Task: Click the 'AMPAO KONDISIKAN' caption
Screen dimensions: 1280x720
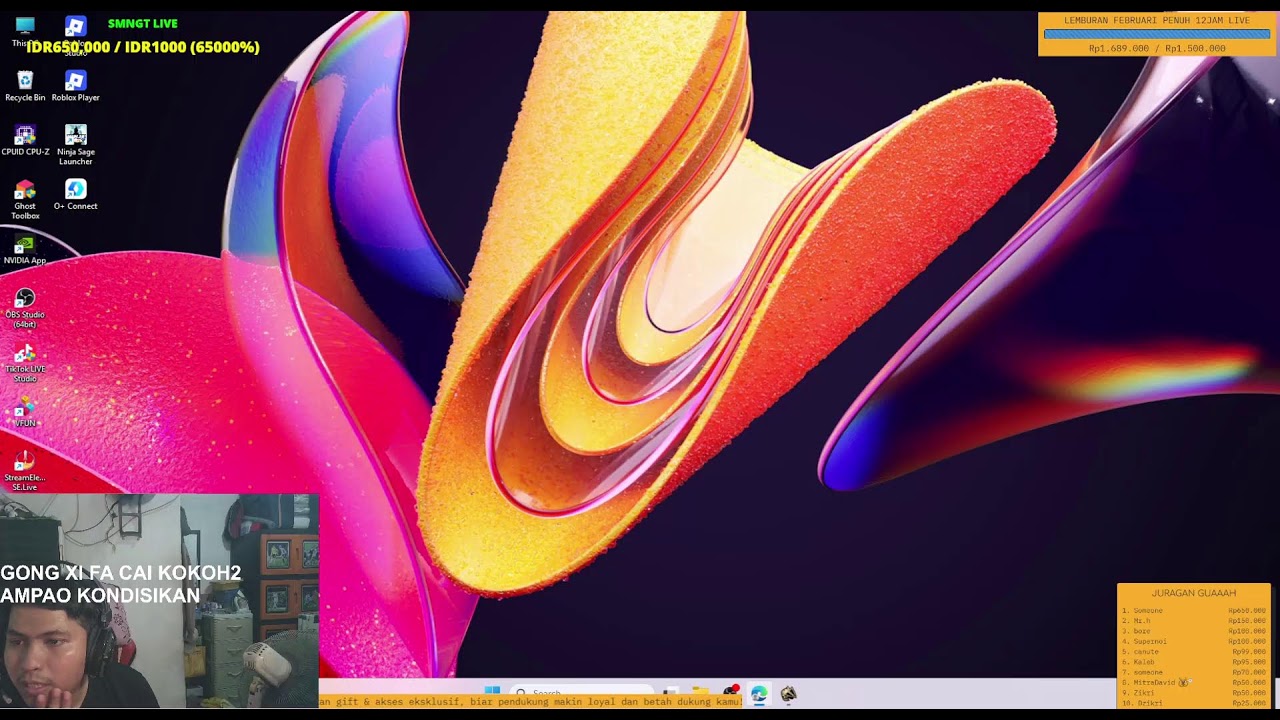Action: pyautogui.click(x=100, y=596)
